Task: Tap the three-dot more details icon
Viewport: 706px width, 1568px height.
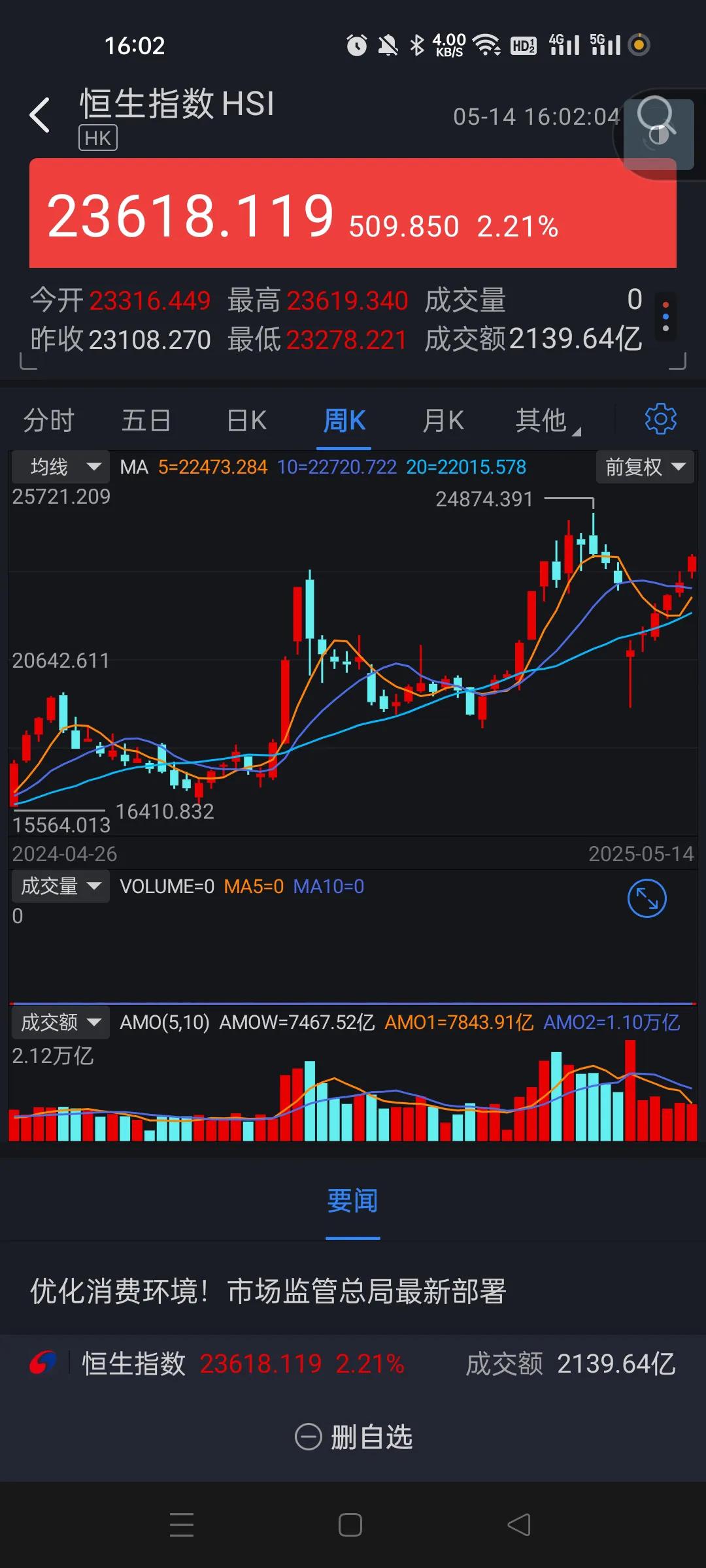Action: click(665, 316)
